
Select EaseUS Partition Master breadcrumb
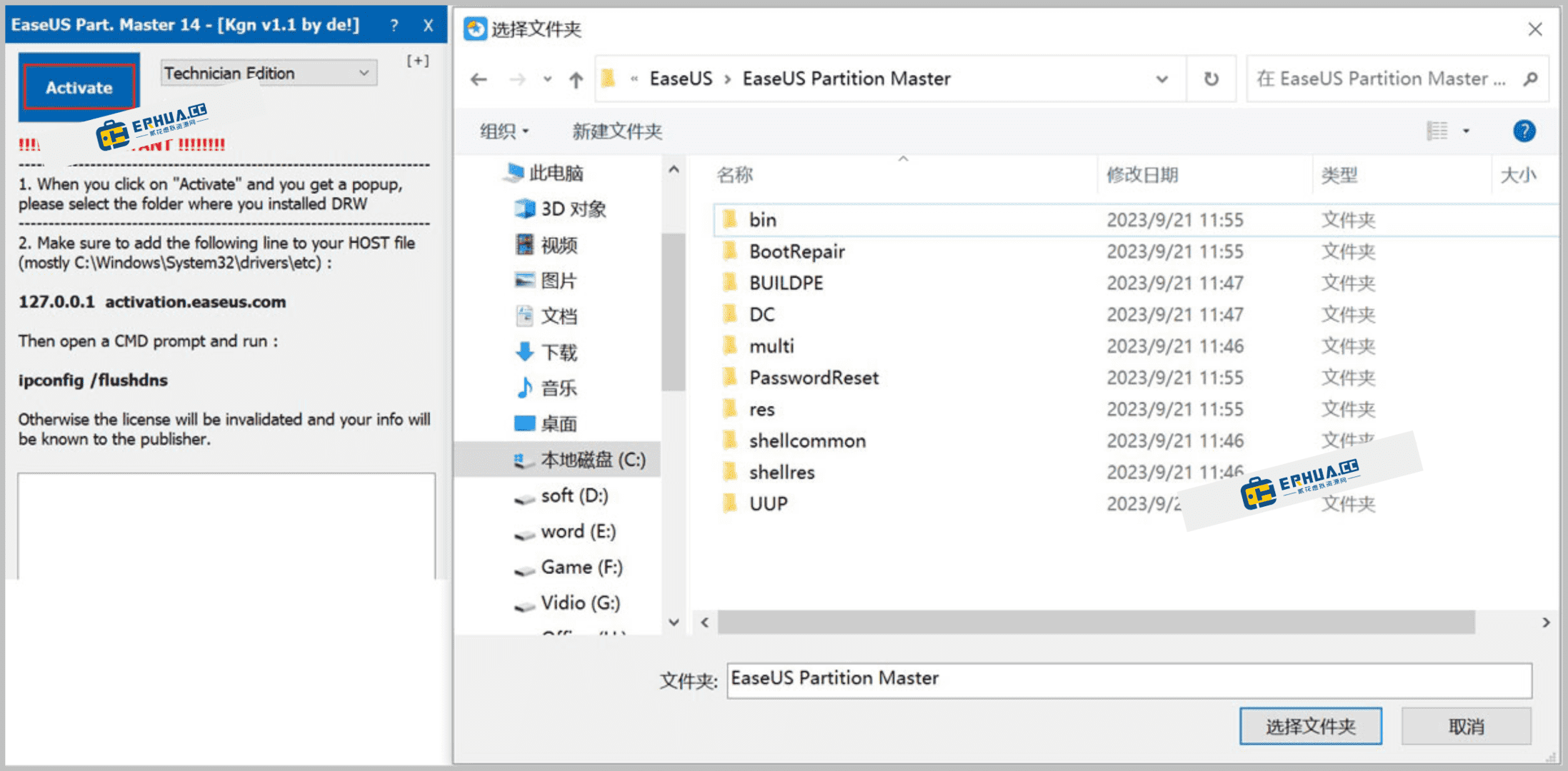click(x=847, y=79)
